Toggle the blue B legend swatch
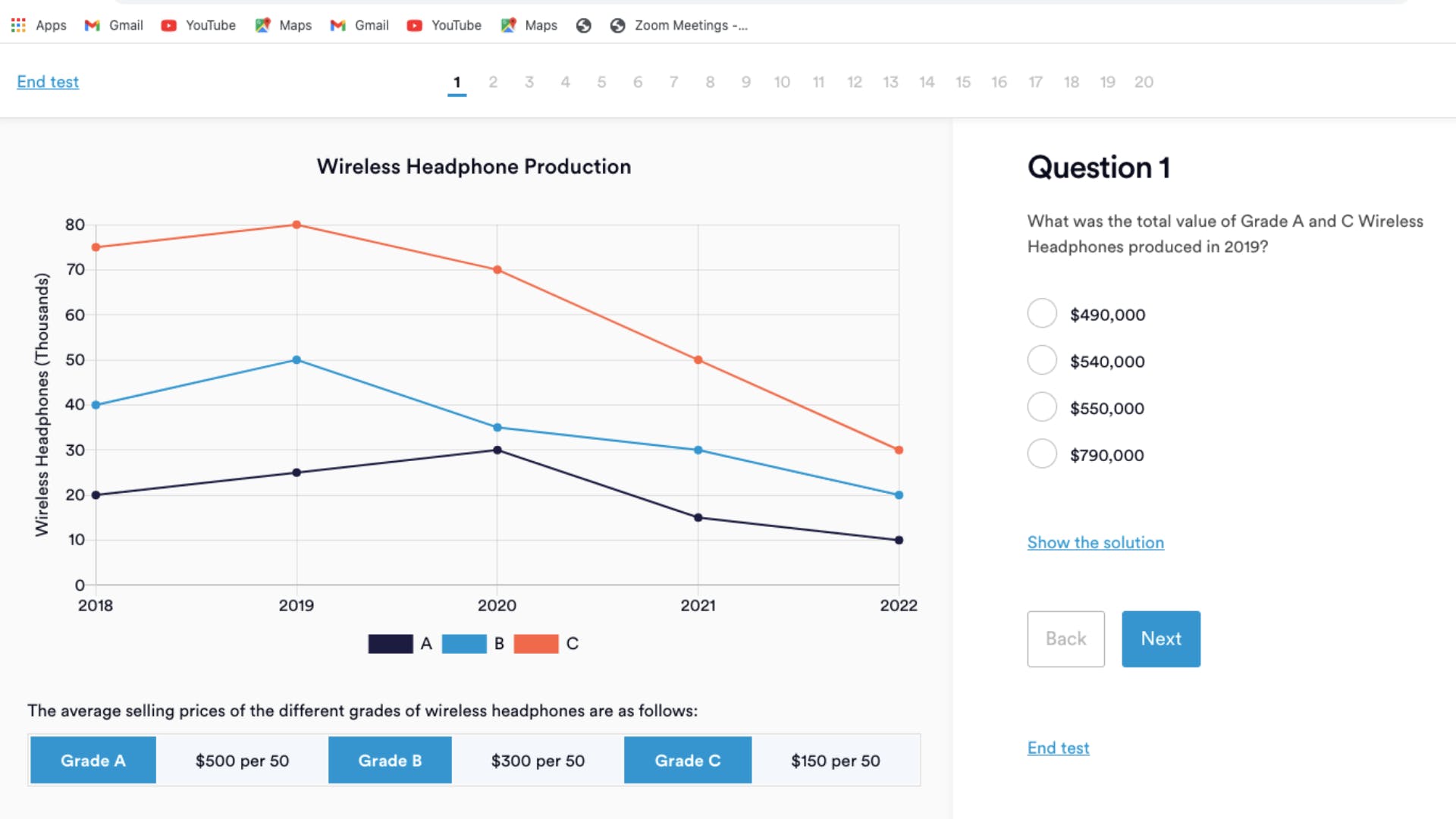The width and height of the screenshot is (1456, 819). pos(464,644)
